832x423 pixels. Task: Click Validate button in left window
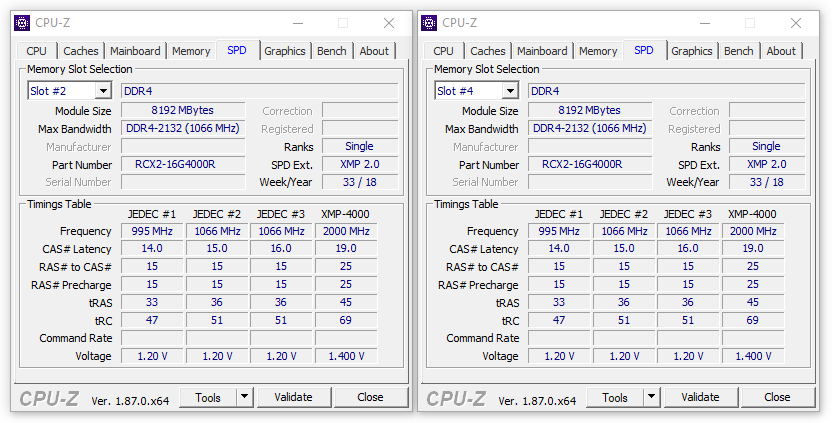point(293,398)
